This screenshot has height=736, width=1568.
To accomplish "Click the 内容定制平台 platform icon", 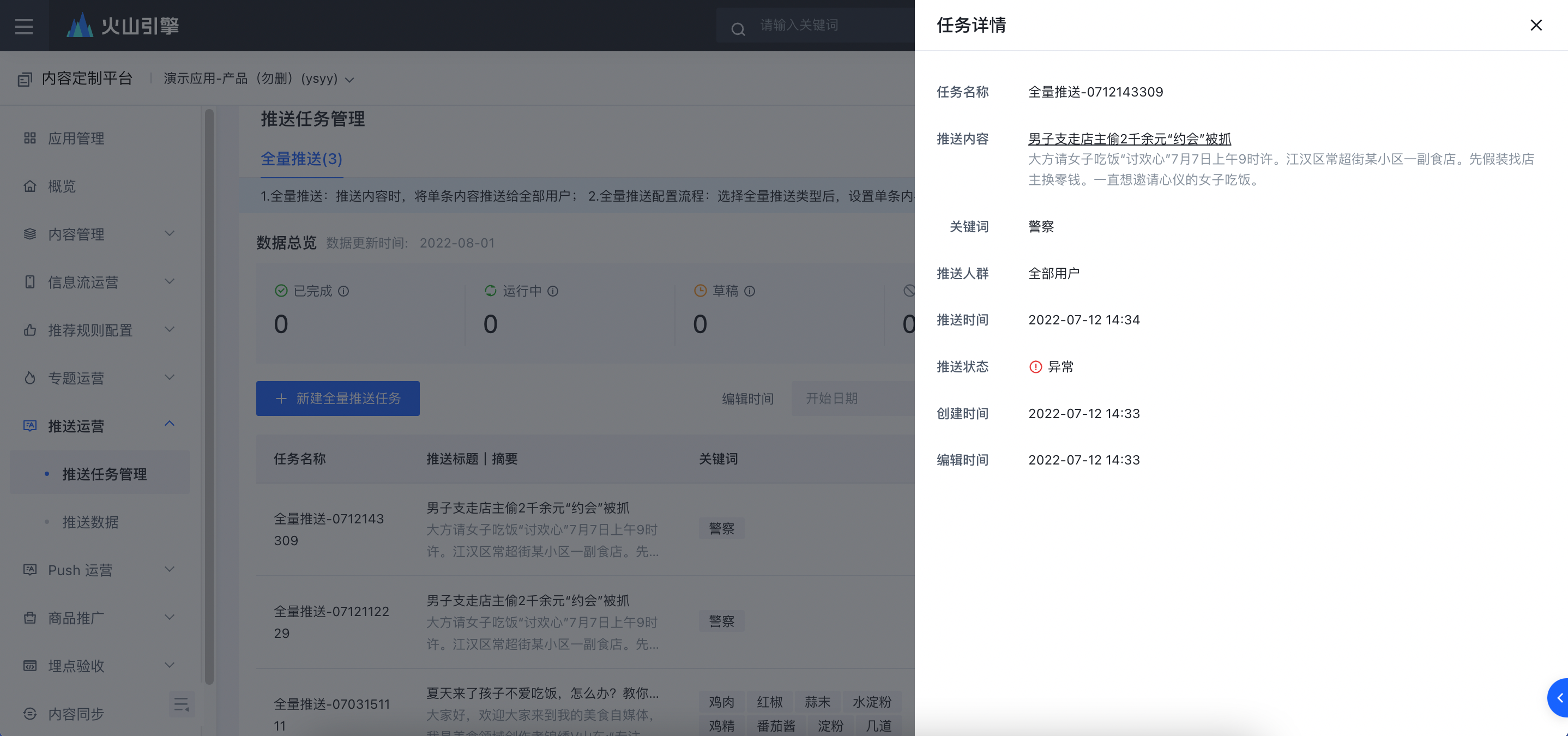I will [25, 79].
